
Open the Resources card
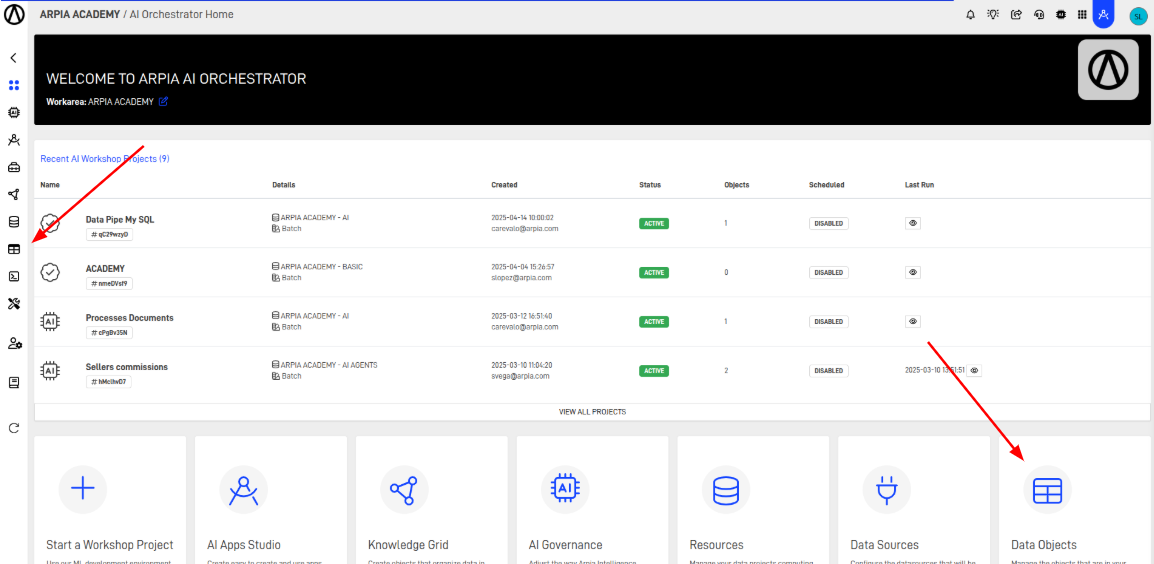(x=753, y=500)
